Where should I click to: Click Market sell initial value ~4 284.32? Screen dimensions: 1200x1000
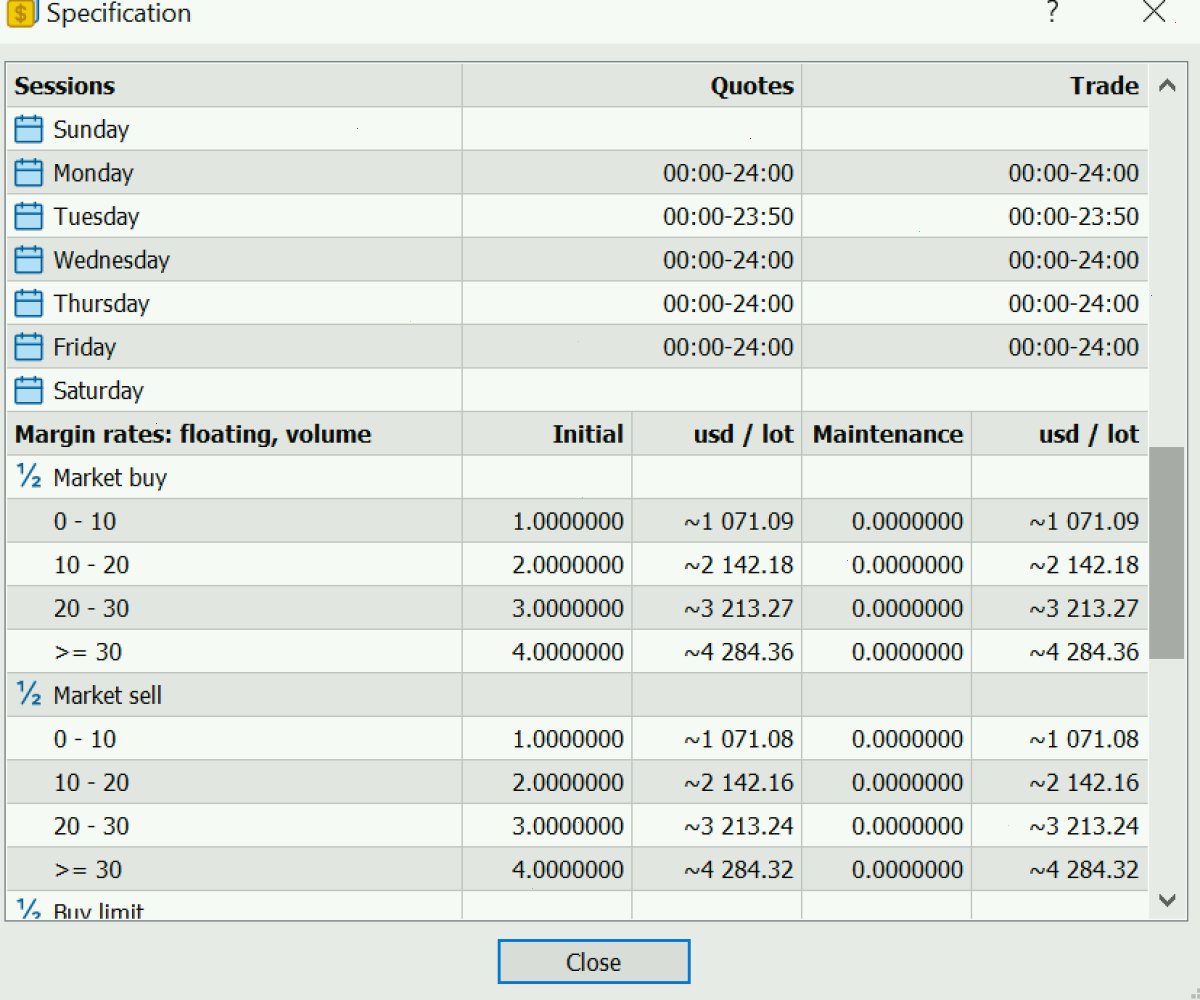738,869
